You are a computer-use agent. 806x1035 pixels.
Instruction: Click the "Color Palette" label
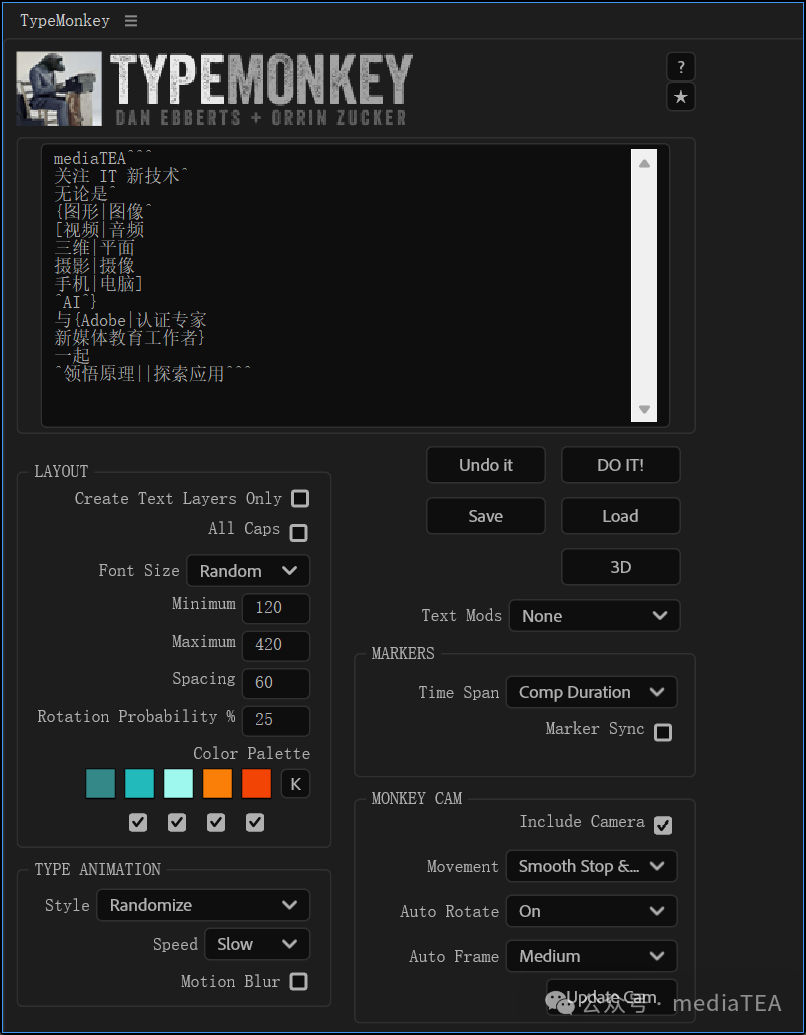click(x=252, y=753)
